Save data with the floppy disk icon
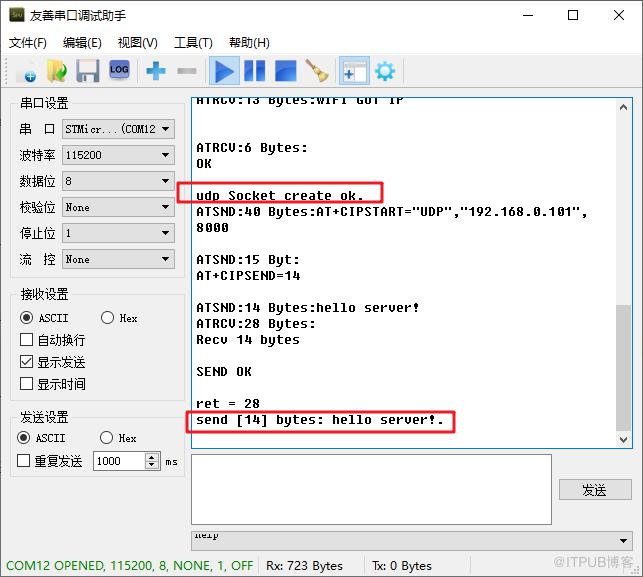The width and height of the screenshot is (643, 577). [x=87, y=71]
